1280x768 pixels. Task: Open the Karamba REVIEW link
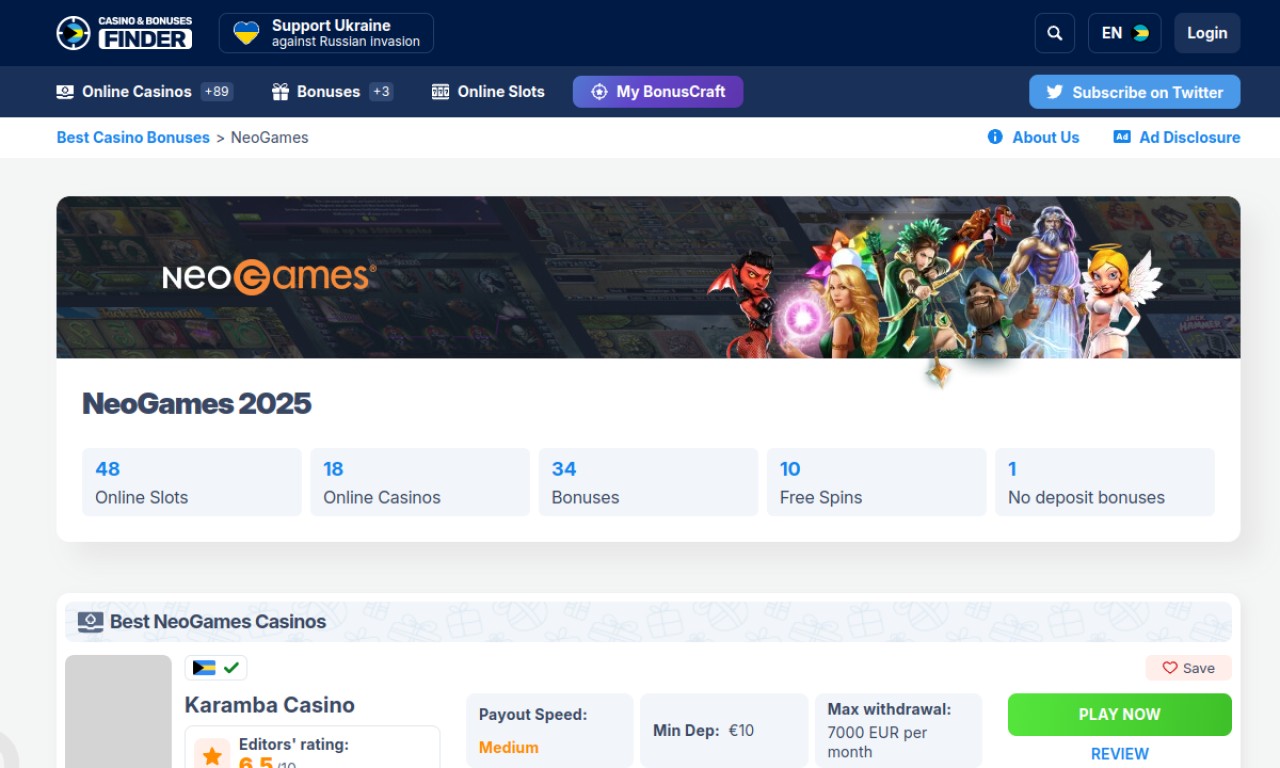point(1120,754)
